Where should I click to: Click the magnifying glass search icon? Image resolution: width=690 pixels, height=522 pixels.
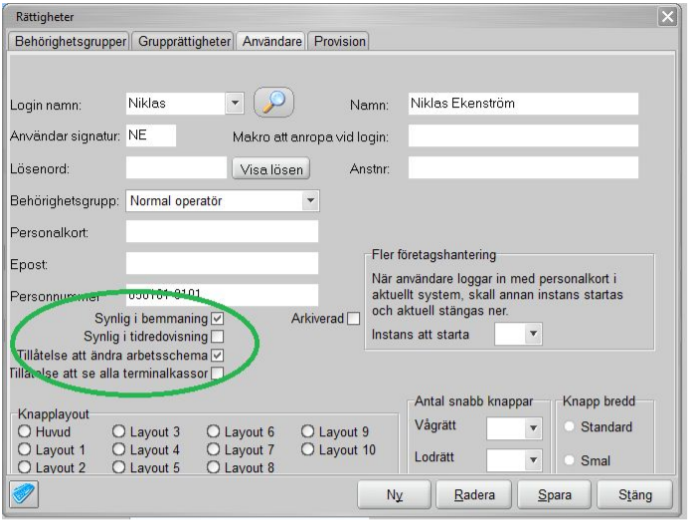pyautogui.click(x=272, y=102)
